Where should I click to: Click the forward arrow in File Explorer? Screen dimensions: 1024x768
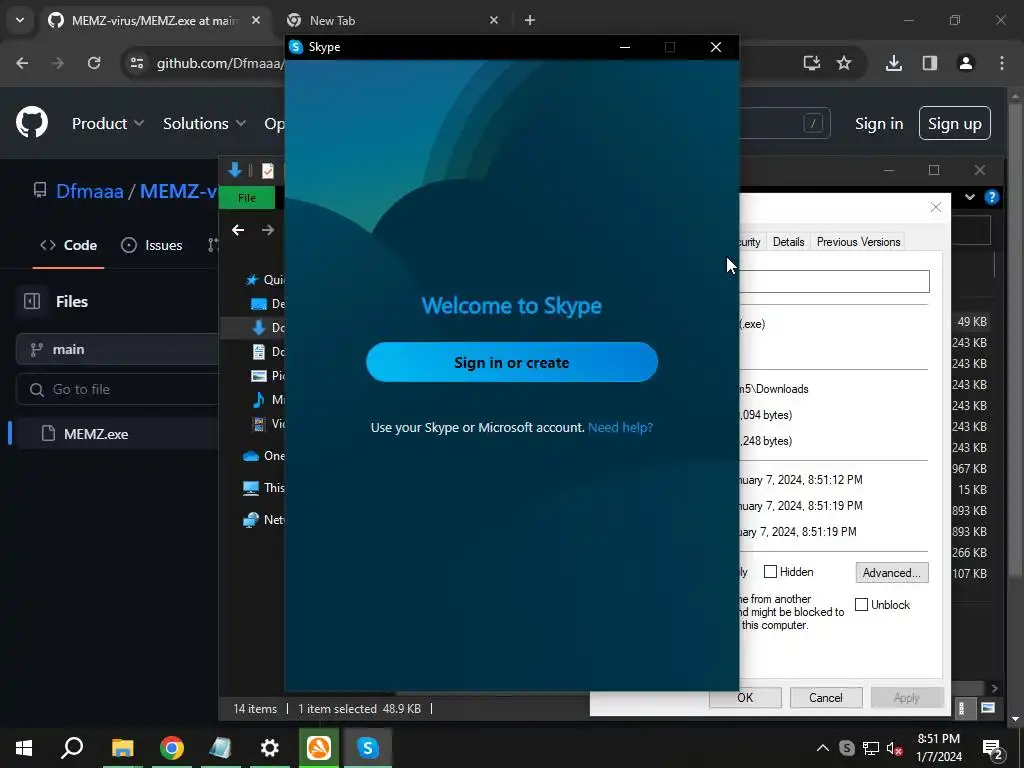point(268,230)
